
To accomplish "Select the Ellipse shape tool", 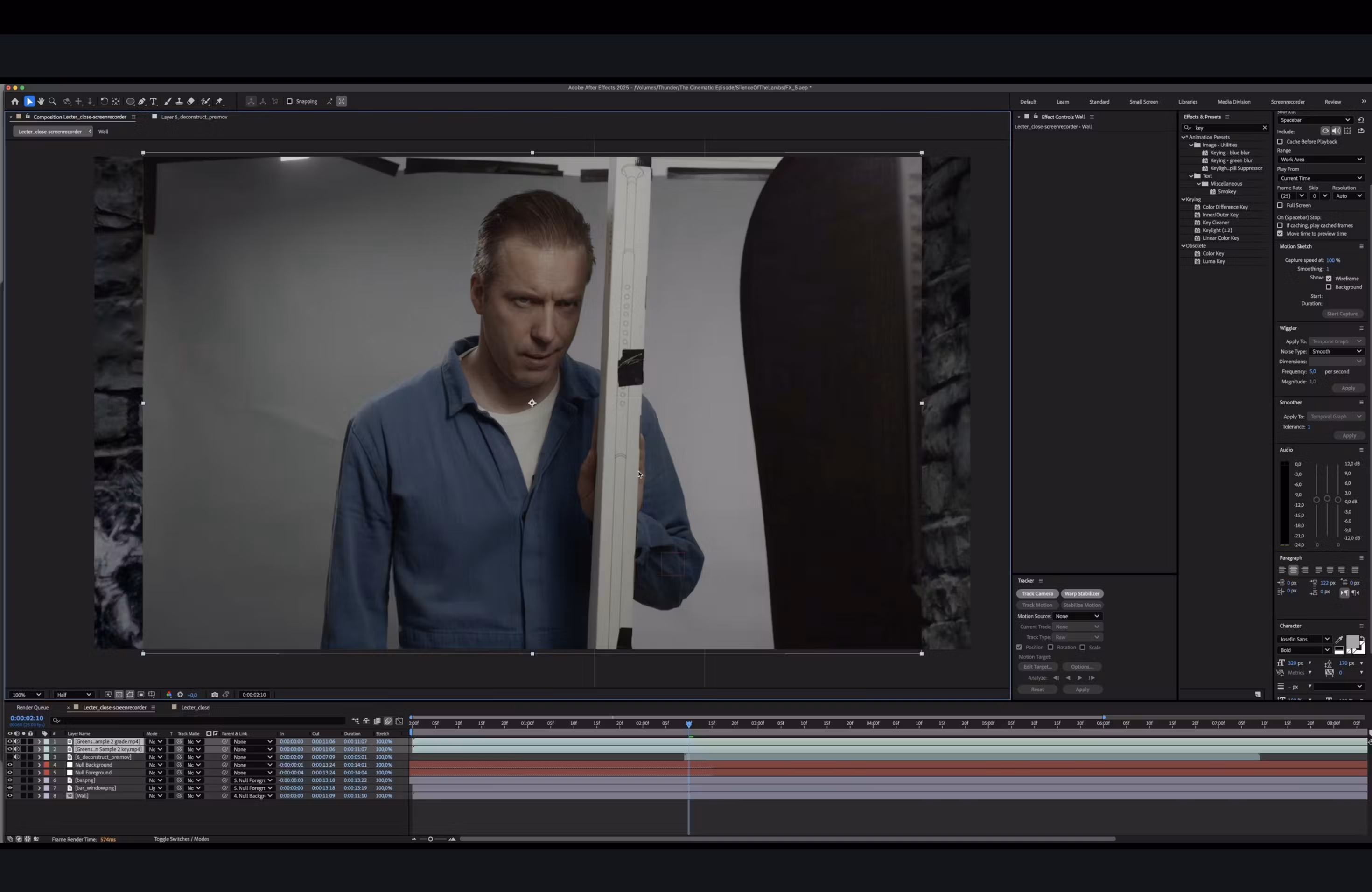I will (x=130, y=101).
